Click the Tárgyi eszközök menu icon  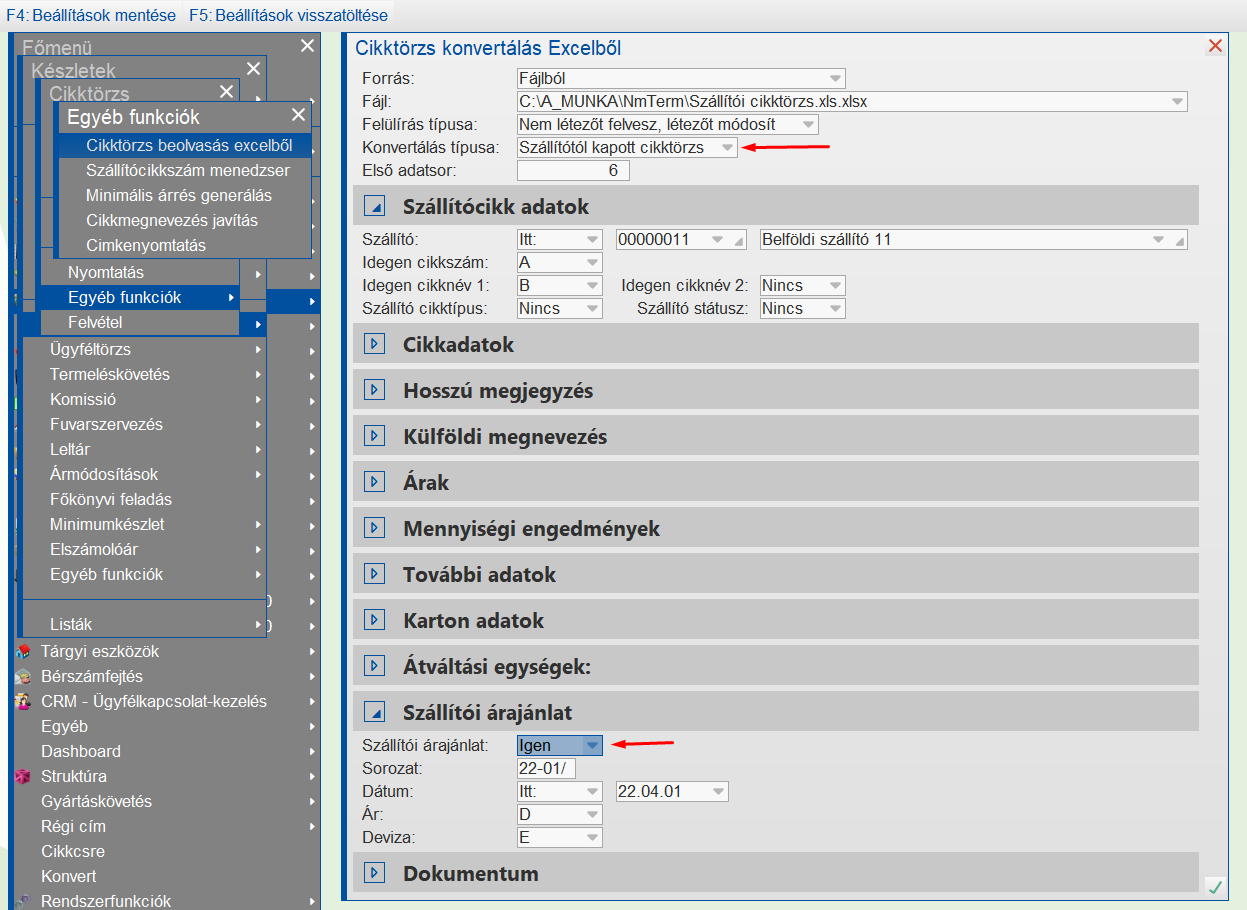22,652
